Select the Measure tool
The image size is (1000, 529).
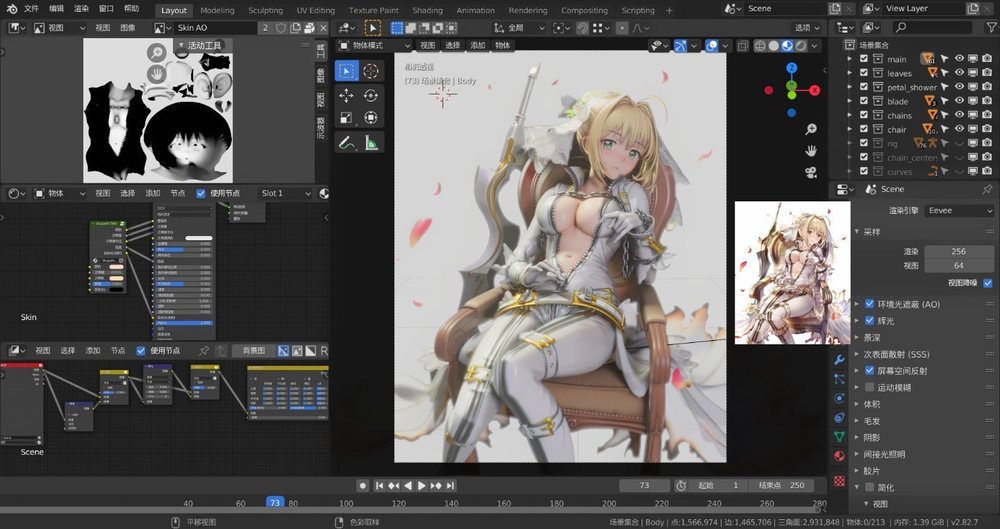pyautogui.click(x=371, y=144)
